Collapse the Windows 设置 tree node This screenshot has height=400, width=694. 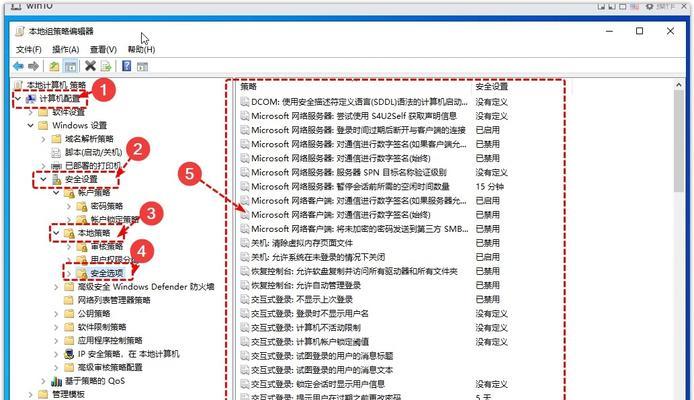click(31, 125)
